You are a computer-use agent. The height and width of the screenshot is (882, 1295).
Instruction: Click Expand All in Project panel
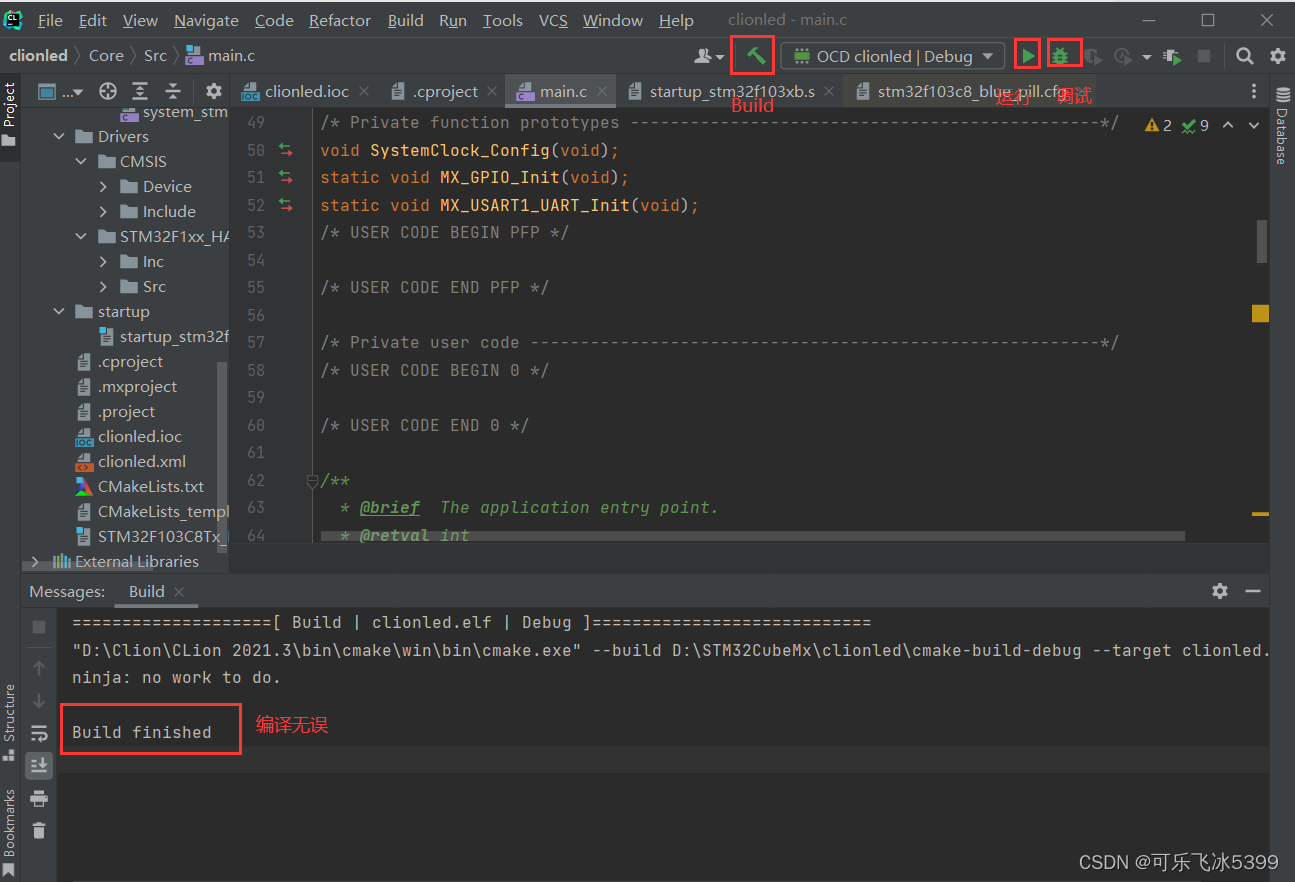coord(140,91)
